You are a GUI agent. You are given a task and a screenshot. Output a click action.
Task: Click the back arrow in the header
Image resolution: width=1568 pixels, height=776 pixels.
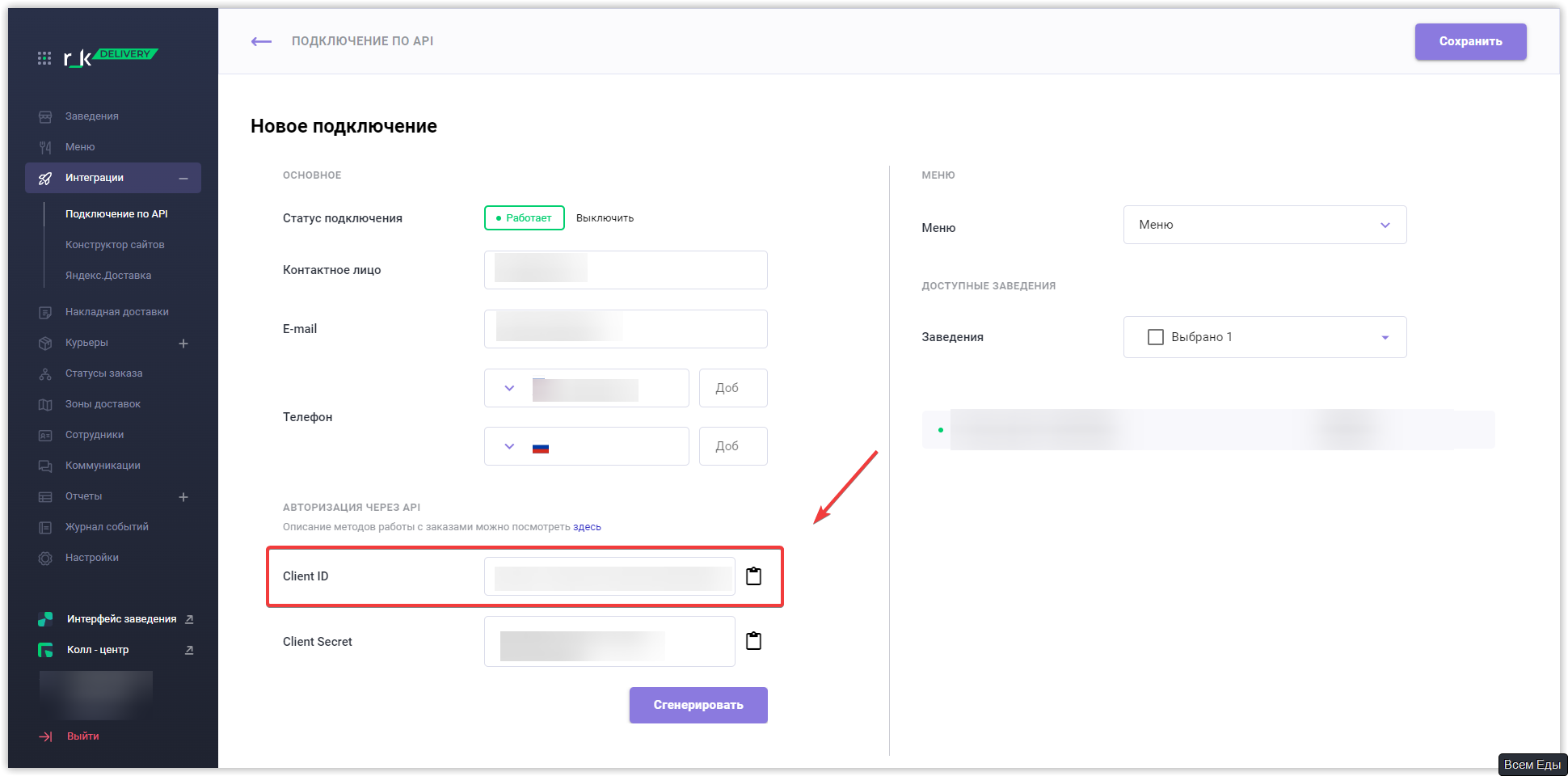261,41
